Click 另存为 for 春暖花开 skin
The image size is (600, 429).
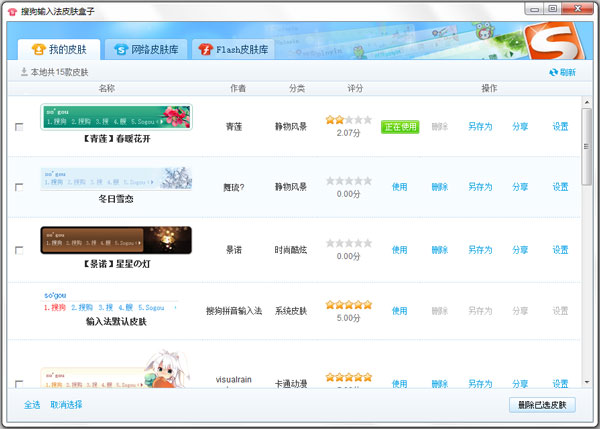[480, 127]
